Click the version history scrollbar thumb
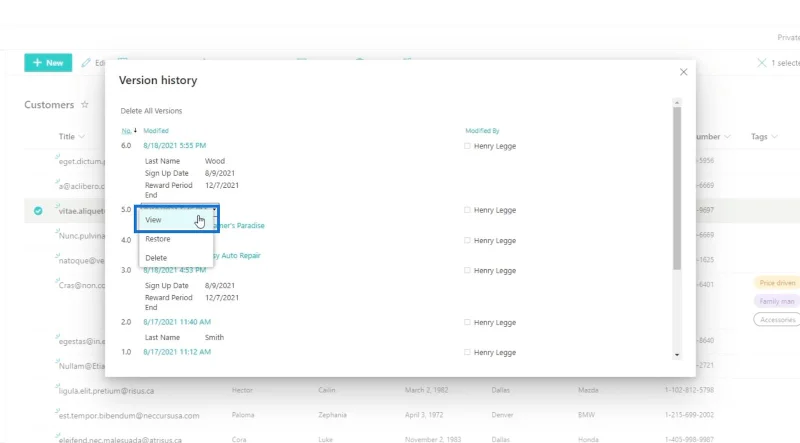The width and height of the screenshot is (800, 443). click(x=677, y=188)
